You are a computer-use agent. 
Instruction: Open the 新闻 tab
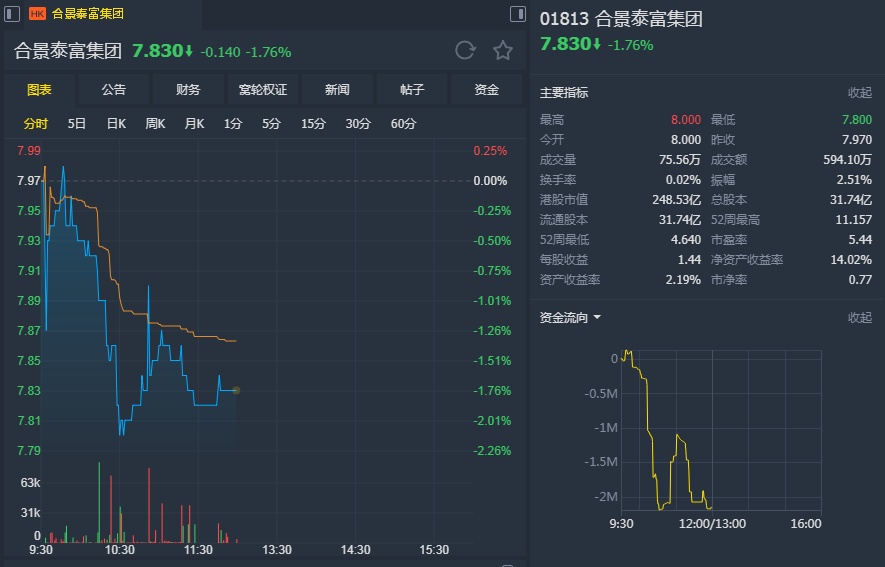[x=337, y=90]
